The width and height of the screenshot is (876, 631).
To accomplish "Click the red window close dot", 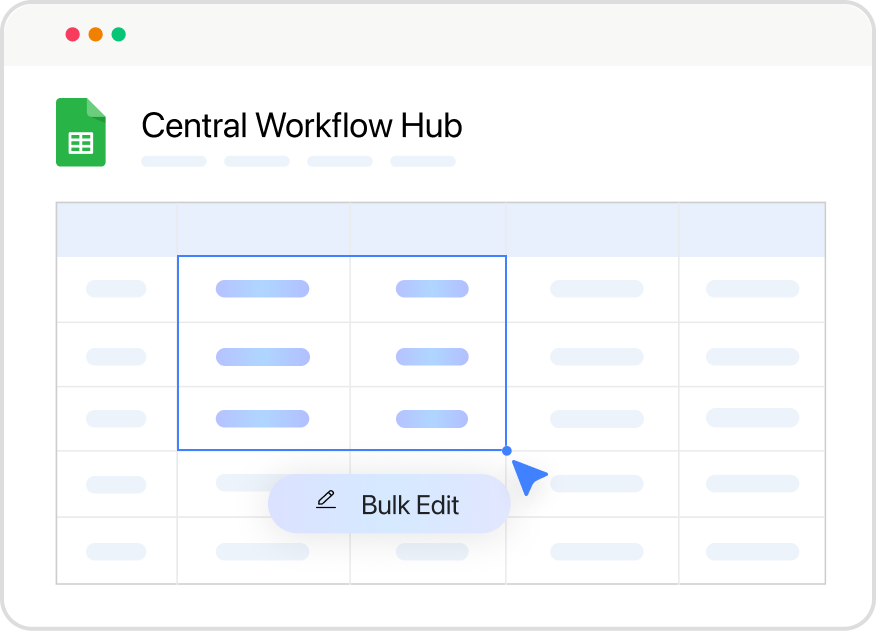I will coord(73,35).
